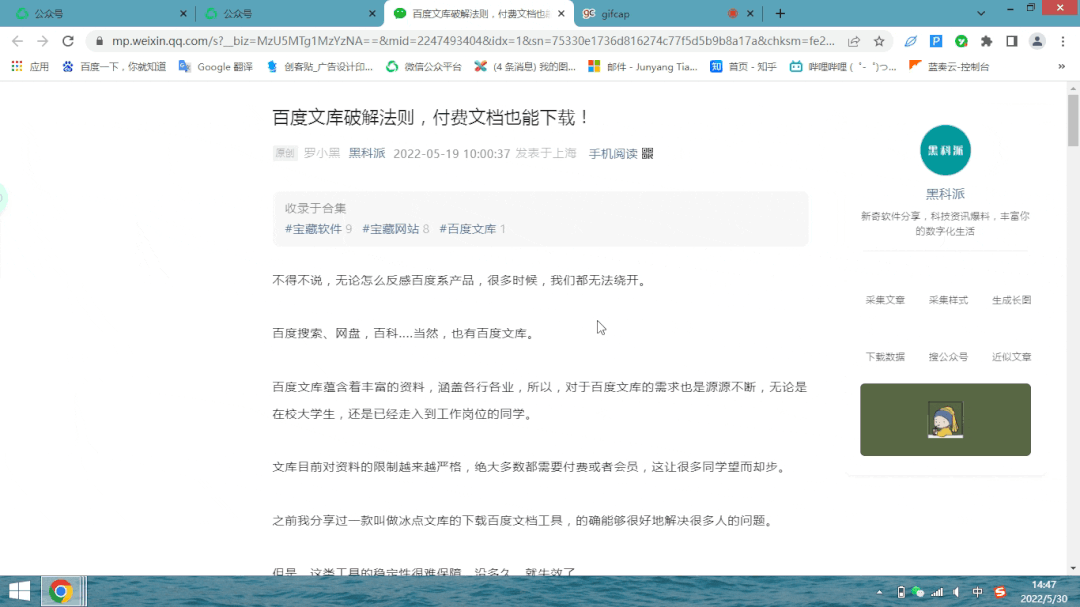Open the Windows Start menu

click(19, 591)
